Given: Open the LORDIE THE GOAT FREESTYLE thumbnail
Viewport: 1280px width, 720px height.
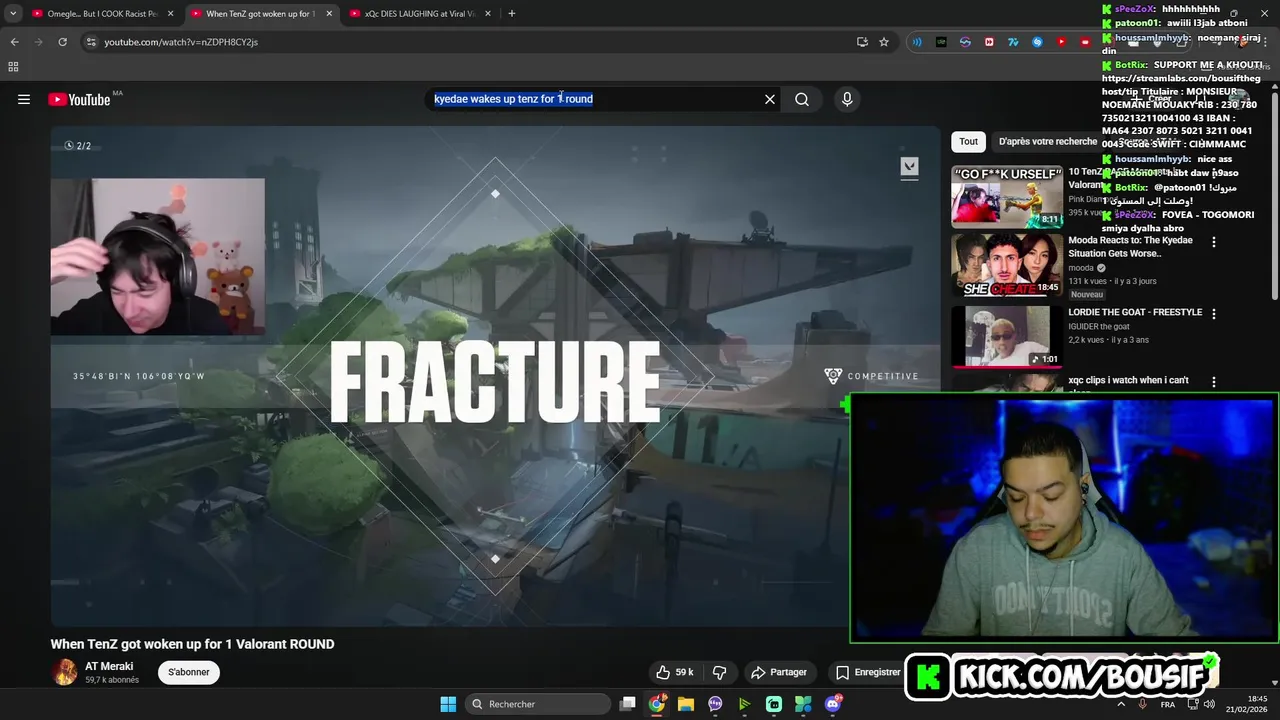Looking at the screenshot, I should [x=1007, y=336].
